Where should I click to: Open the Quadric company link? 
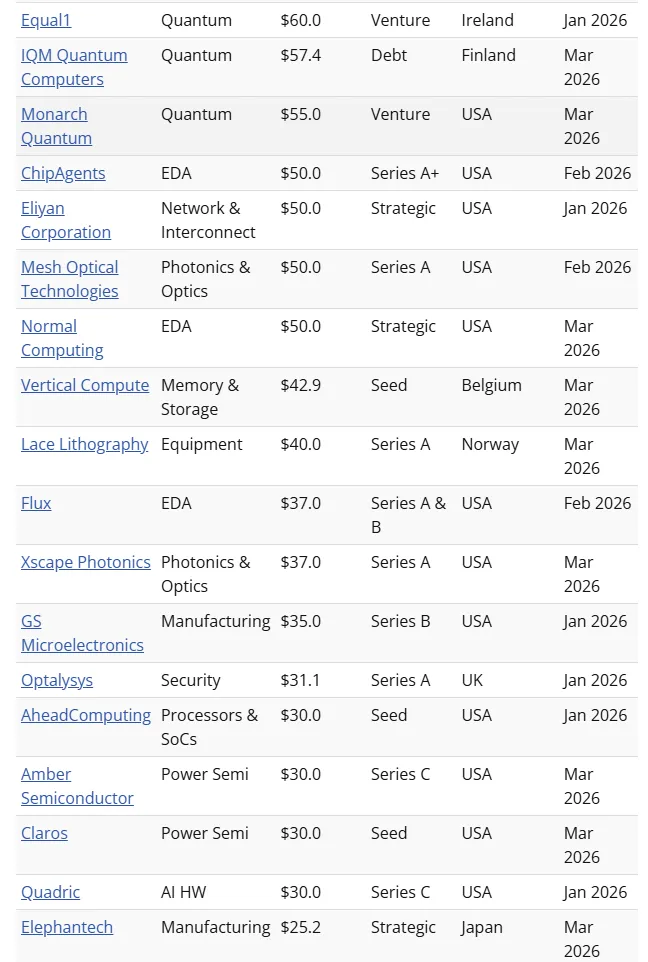[50, 892]
